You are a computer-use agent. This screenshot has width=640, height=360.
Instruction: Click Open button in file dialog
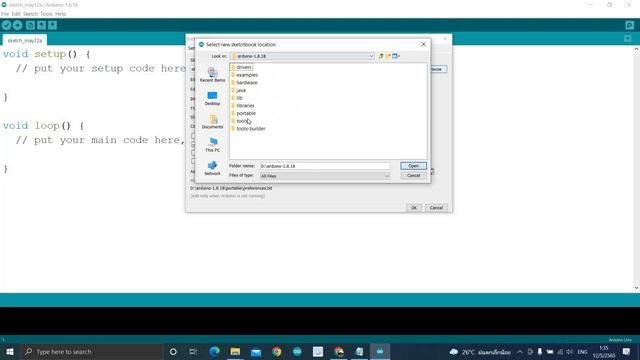[413, 166]
